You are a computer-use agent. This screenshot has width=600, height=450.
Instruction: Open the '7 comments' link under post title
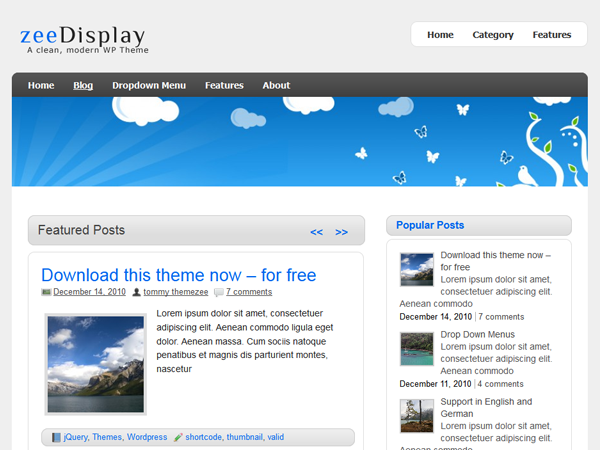tap(249, 292)
